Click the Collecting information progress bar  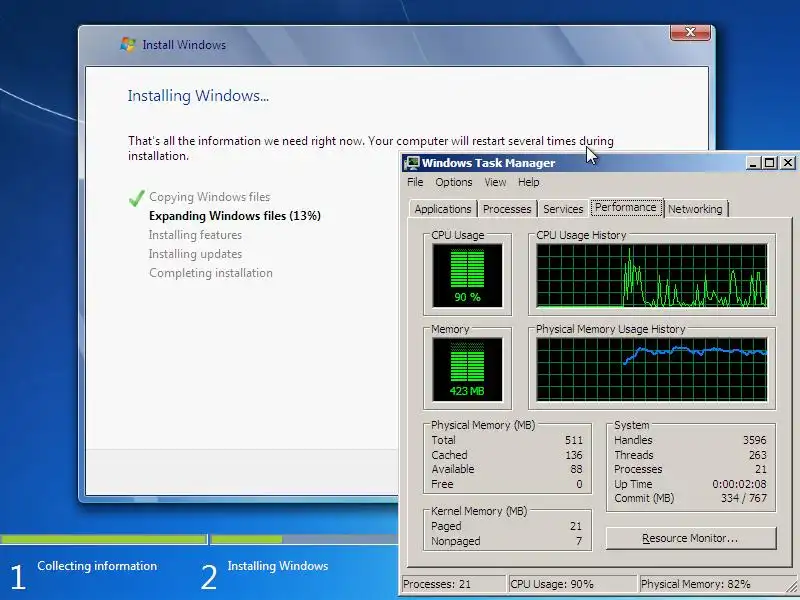[x=104, y=539]
